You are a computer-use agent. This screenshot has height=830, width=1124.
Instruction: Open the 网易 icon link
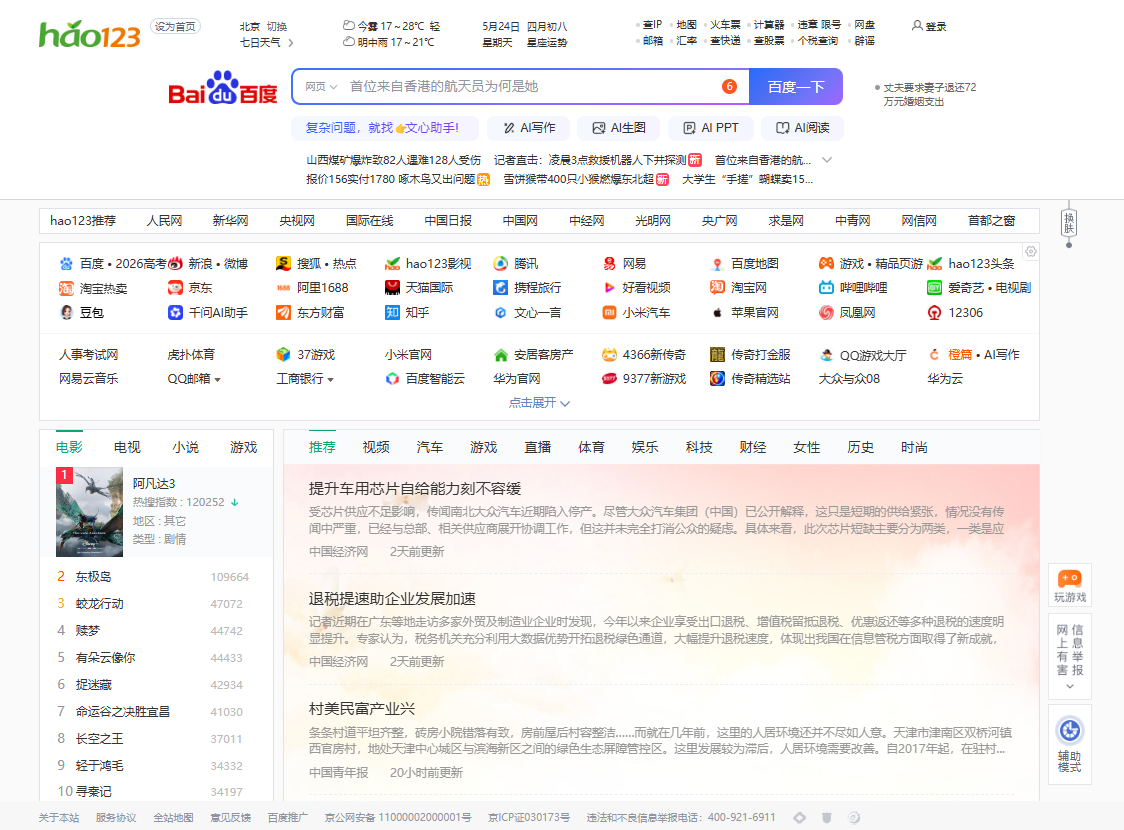[x=609, y=264]
